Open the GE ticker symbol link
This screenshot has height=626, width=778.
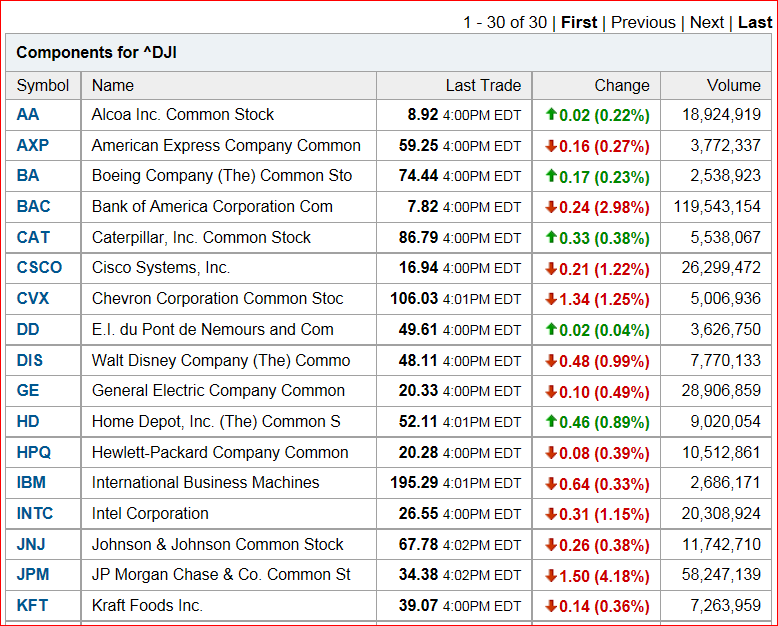point(28,390)
